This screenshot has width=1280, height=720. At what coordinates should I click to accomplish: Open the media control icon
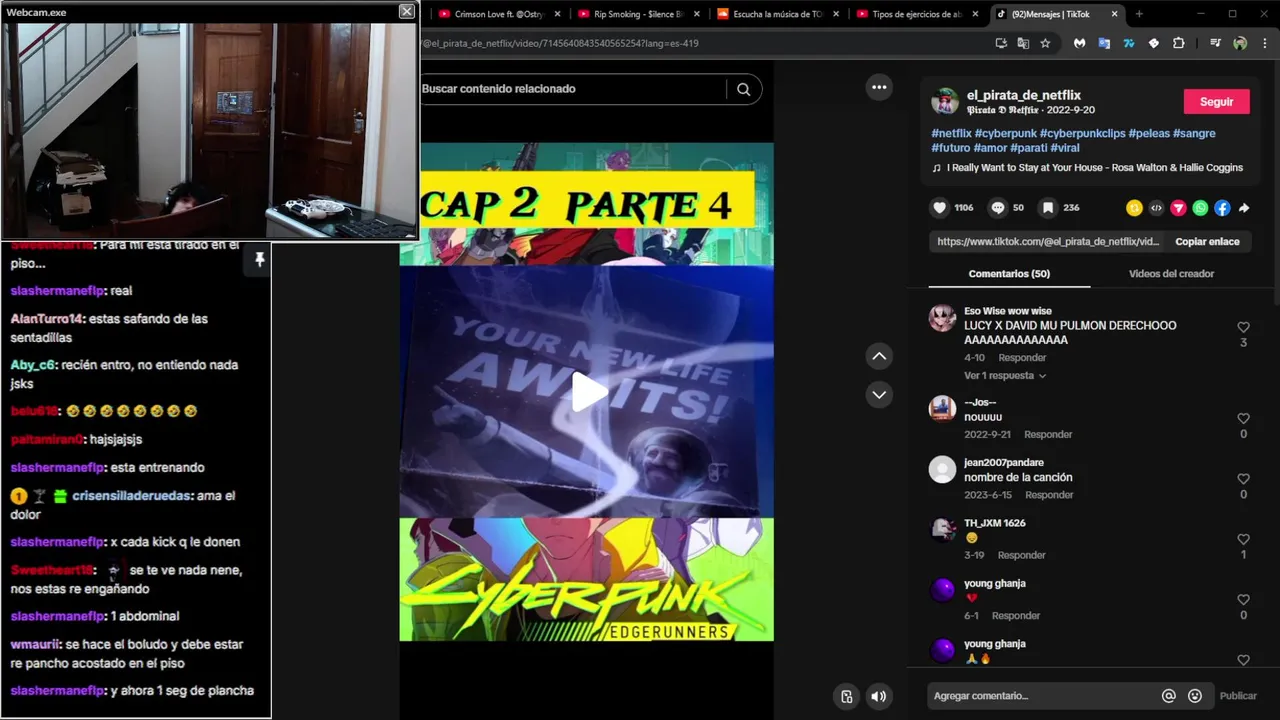[1215, 43]
